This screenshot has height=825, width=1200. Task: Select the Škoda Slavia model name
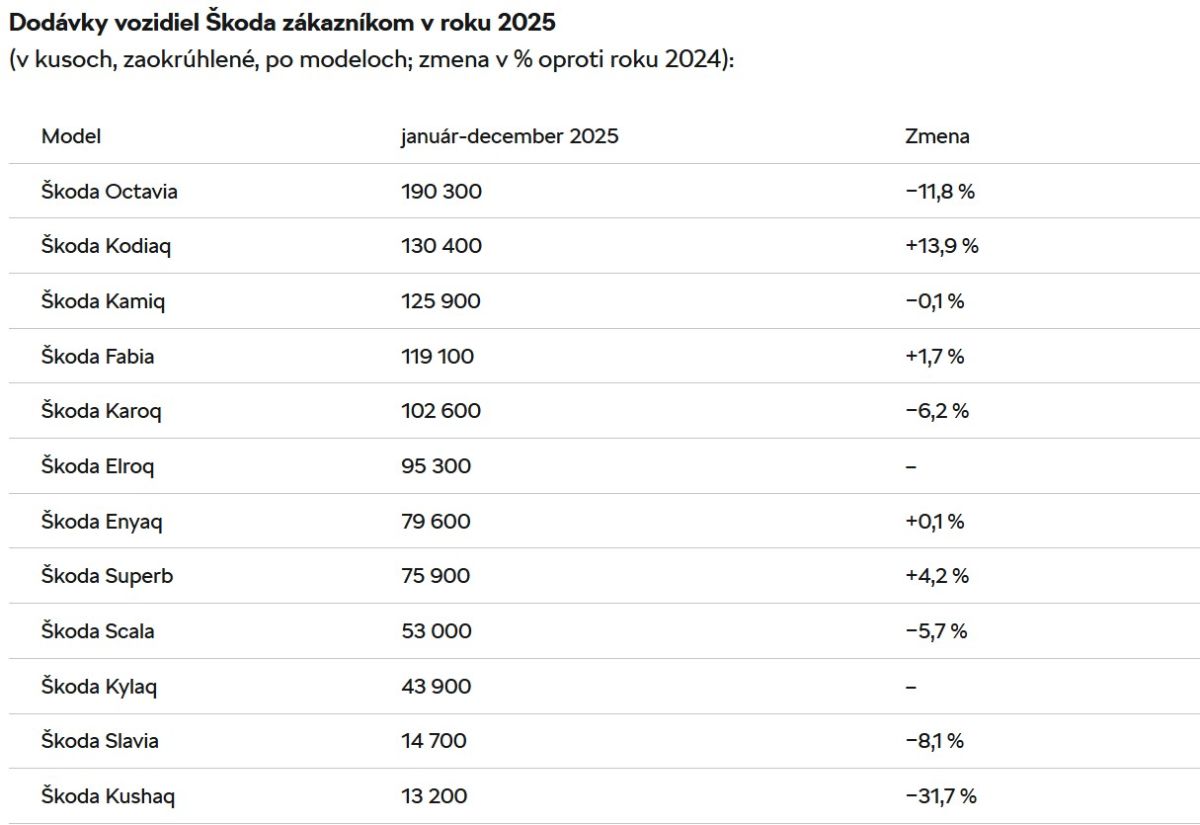coord(100,741)
